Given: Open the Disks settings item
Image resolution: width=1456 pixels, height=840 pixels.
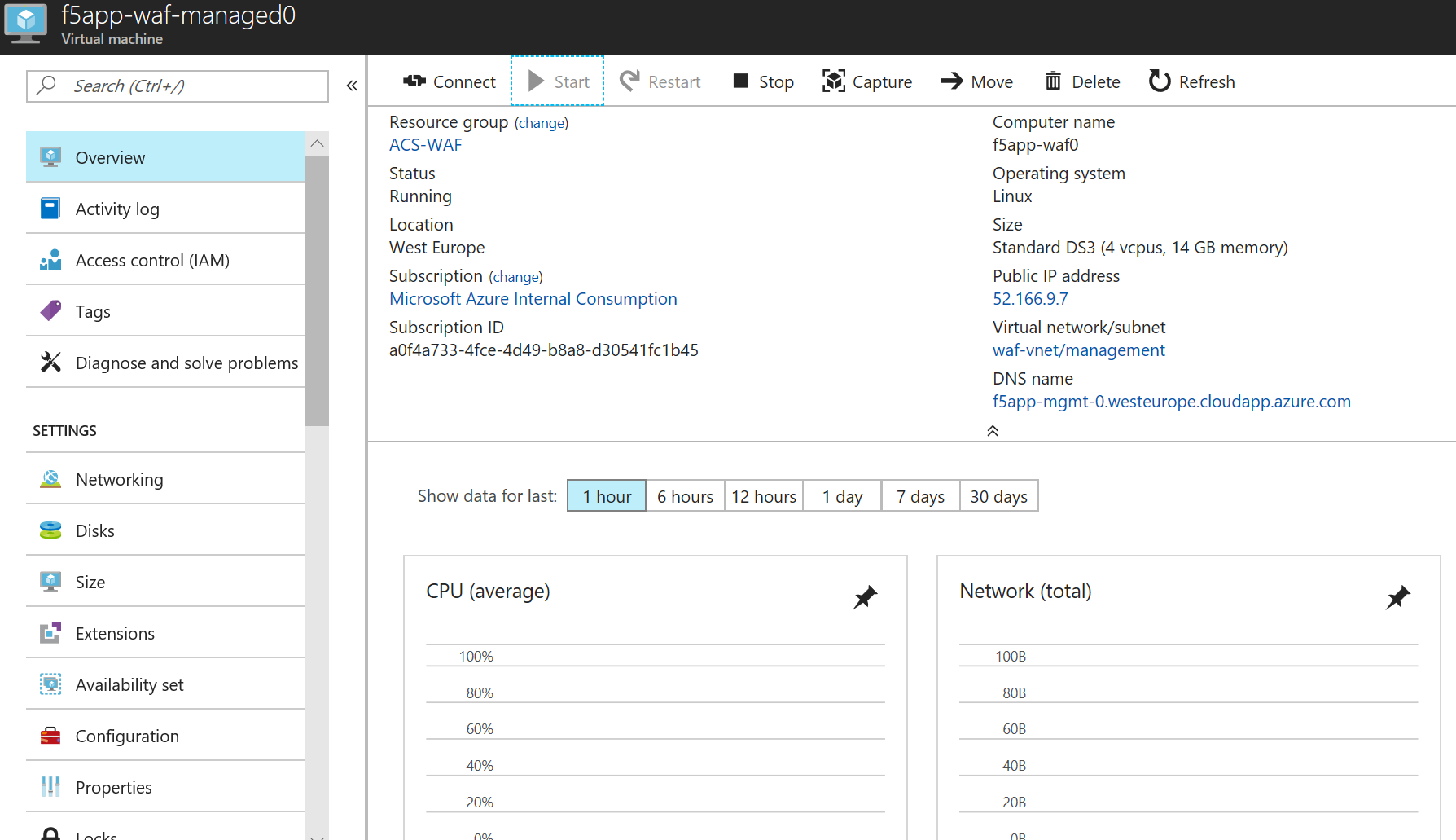Looking at the screenshot, I should 165,531.
